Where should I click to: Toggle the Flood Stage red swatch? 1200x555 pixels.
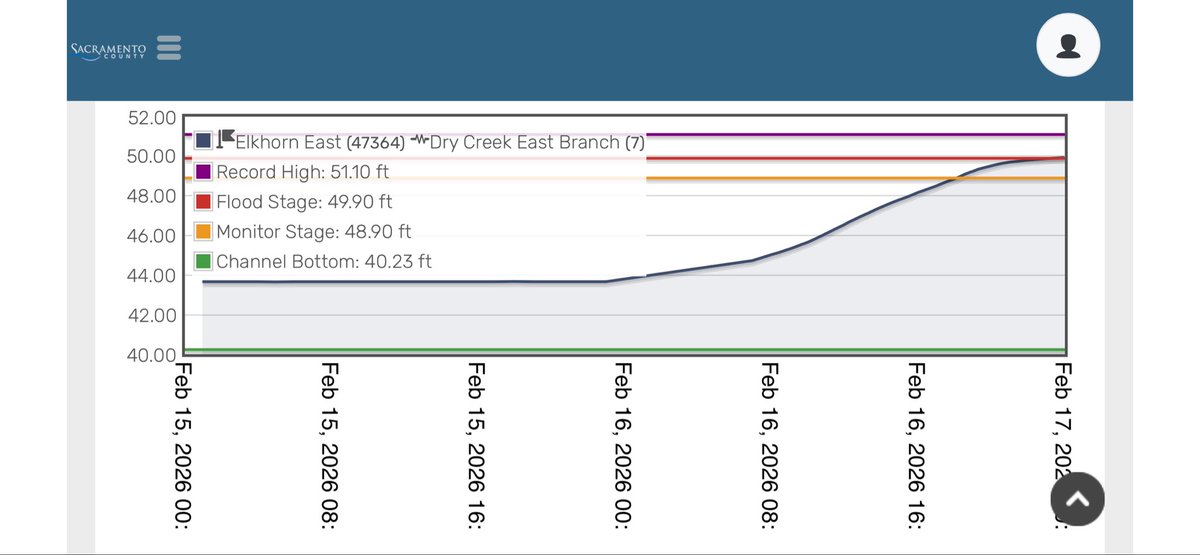tap(203, 202)
